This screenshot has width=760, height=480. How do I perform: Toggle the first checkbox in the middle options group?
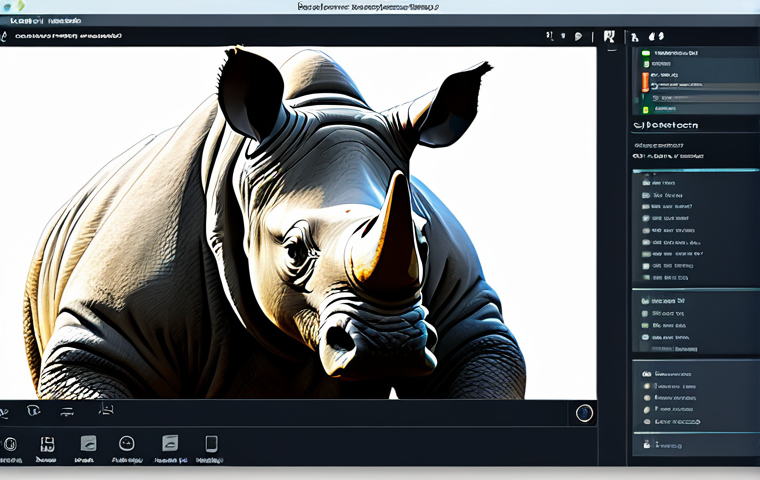645,301
